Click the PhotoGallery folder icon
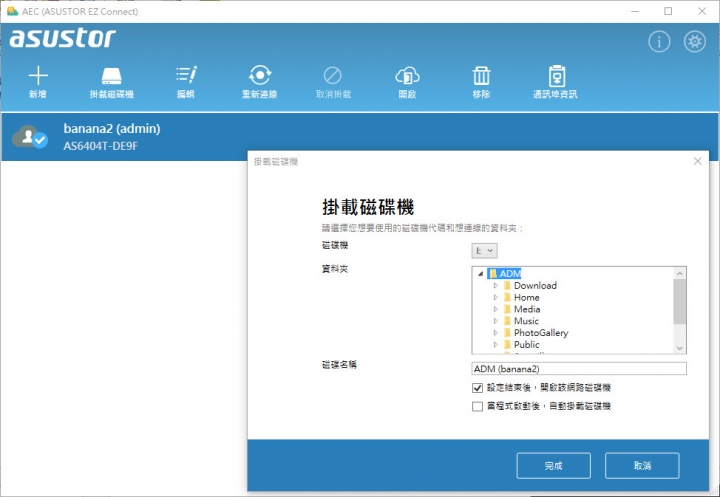Viewport: 720px width, 497px height. pos(507,333)
